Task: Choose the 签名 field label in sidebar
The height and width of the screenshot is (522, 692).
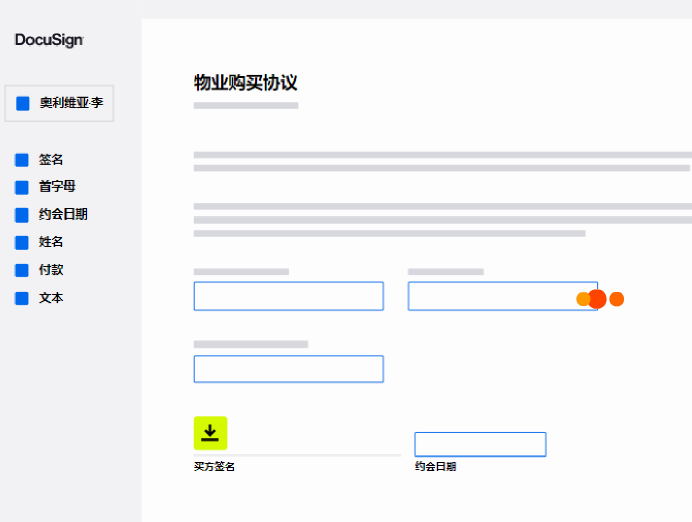Action: coord(51,159)
